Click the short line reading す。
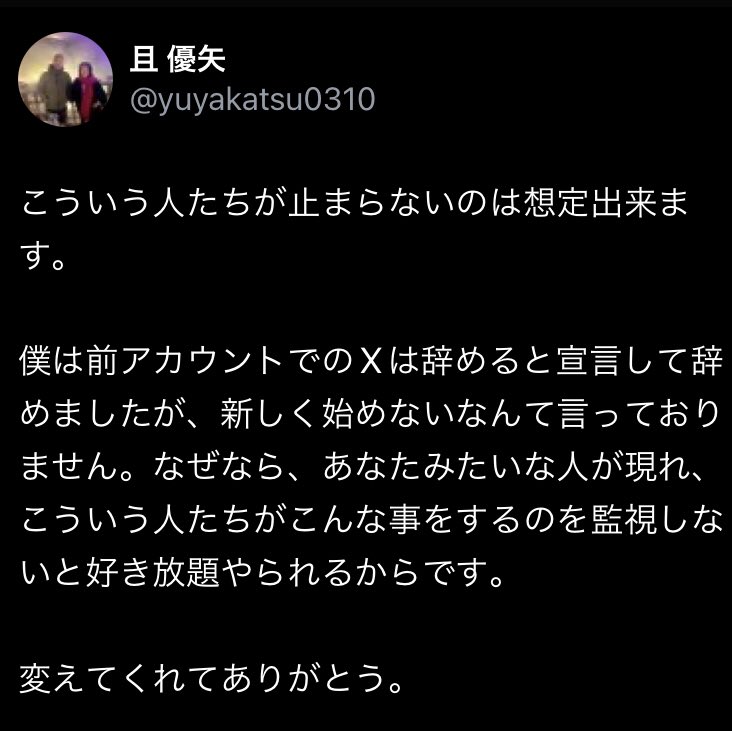The height and width of the screenshot is (731, 732). click(43, 257)
